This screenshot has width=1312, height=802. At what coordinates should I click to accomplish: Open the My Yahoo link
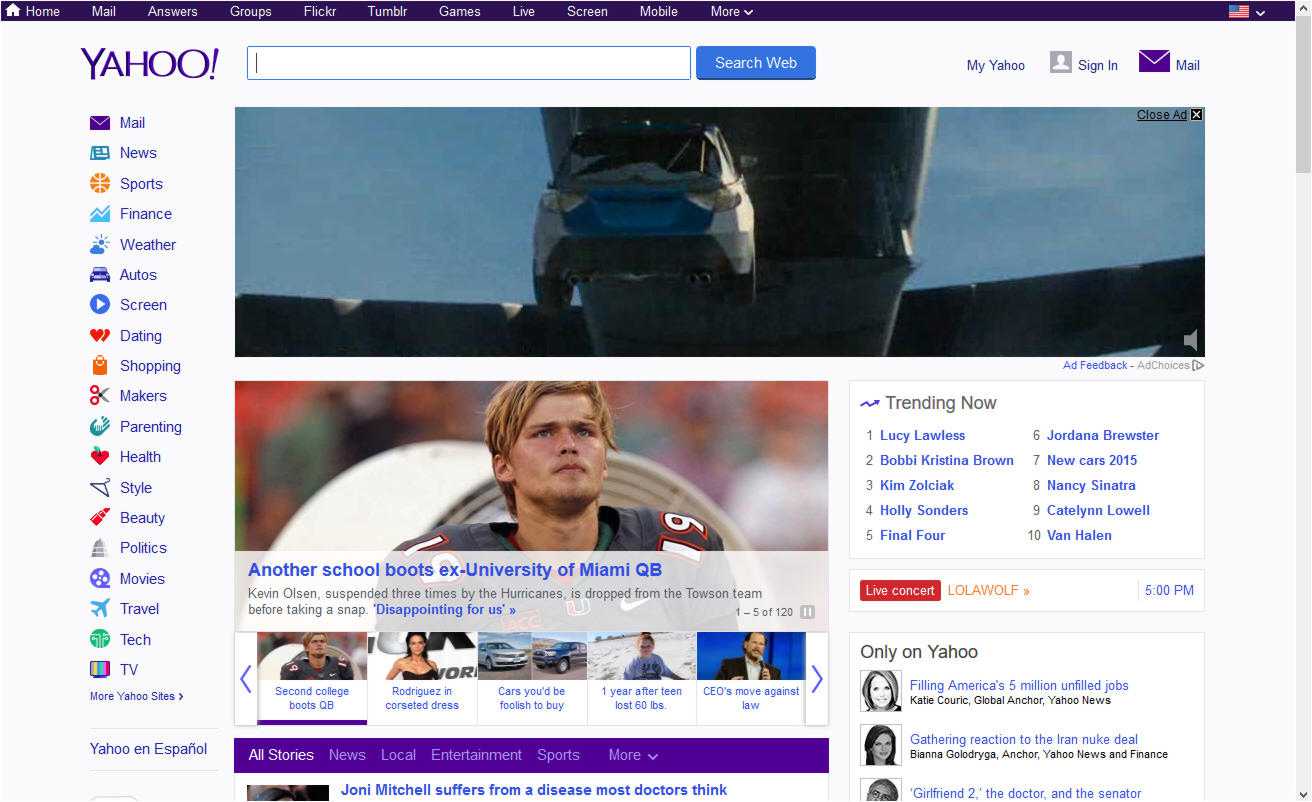[x=995, y=65]
